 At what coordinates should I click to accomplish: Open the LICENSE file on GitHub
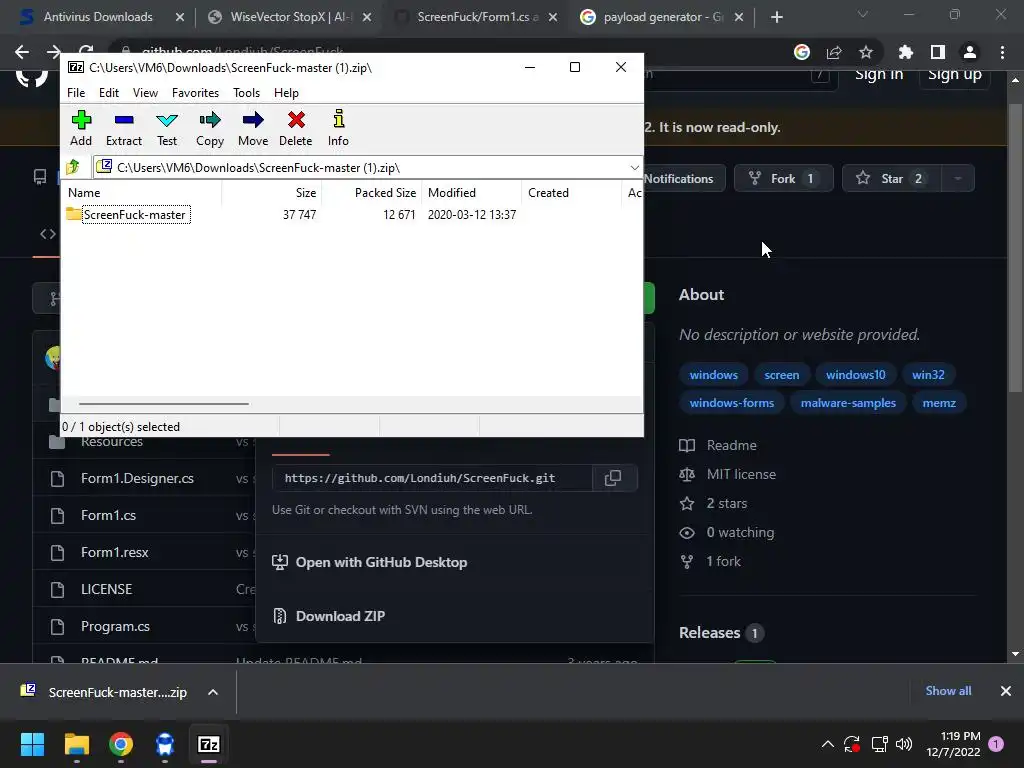[106, 589]
